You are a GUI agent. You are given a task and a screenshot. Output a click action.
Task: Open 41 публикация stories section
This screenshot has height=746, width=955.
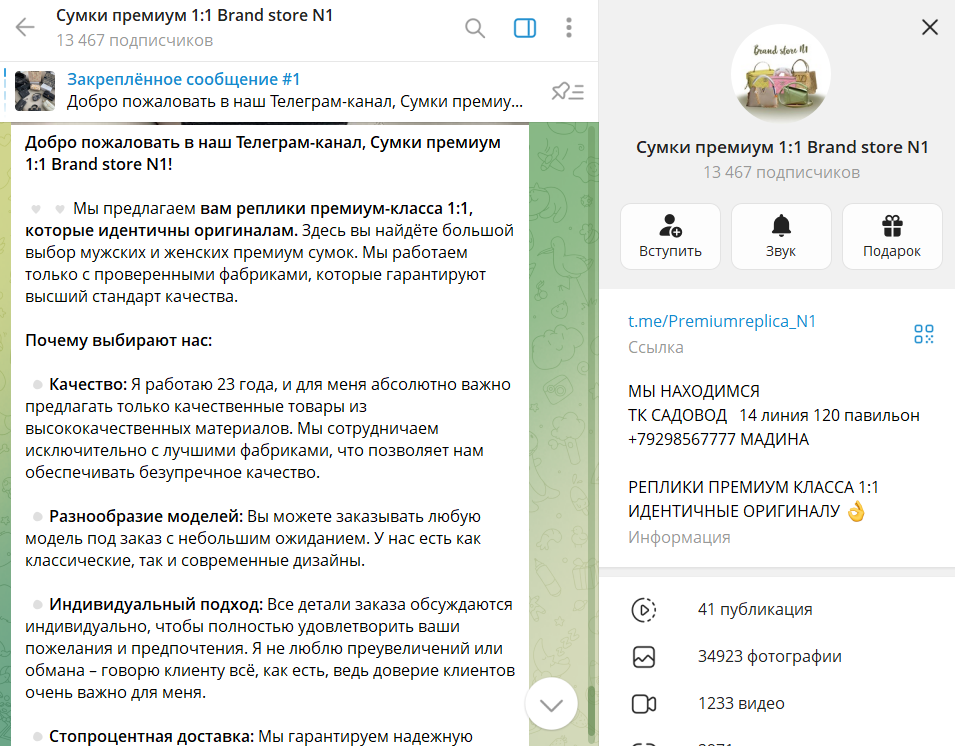coord(777,610)
